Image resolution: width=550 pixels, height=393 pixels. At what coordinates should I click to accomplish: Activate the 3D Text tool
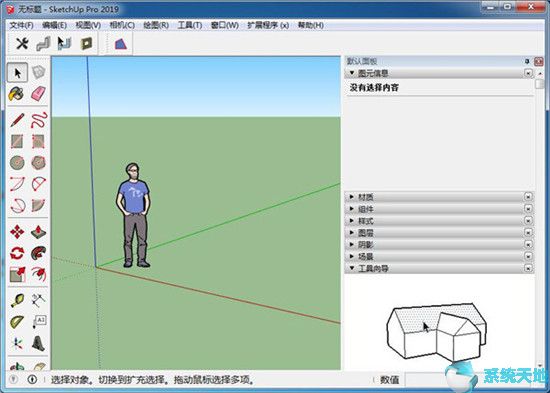38,343
